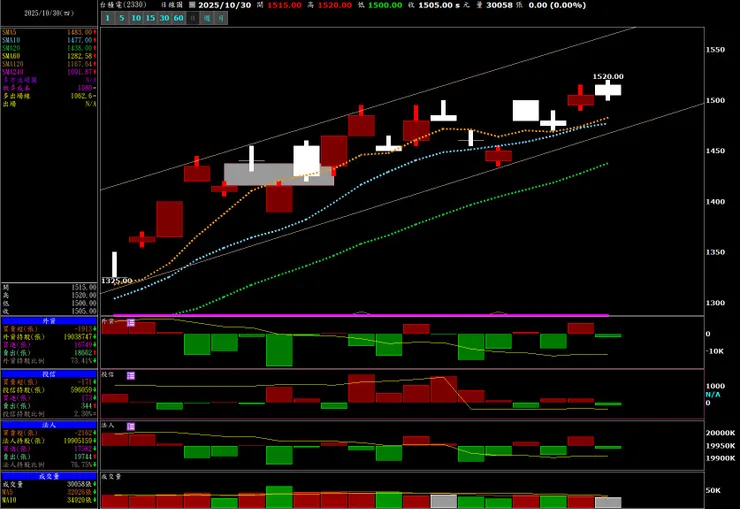
Task: Click the 50K label on the volume axis
Action: [x=713, y=491]
